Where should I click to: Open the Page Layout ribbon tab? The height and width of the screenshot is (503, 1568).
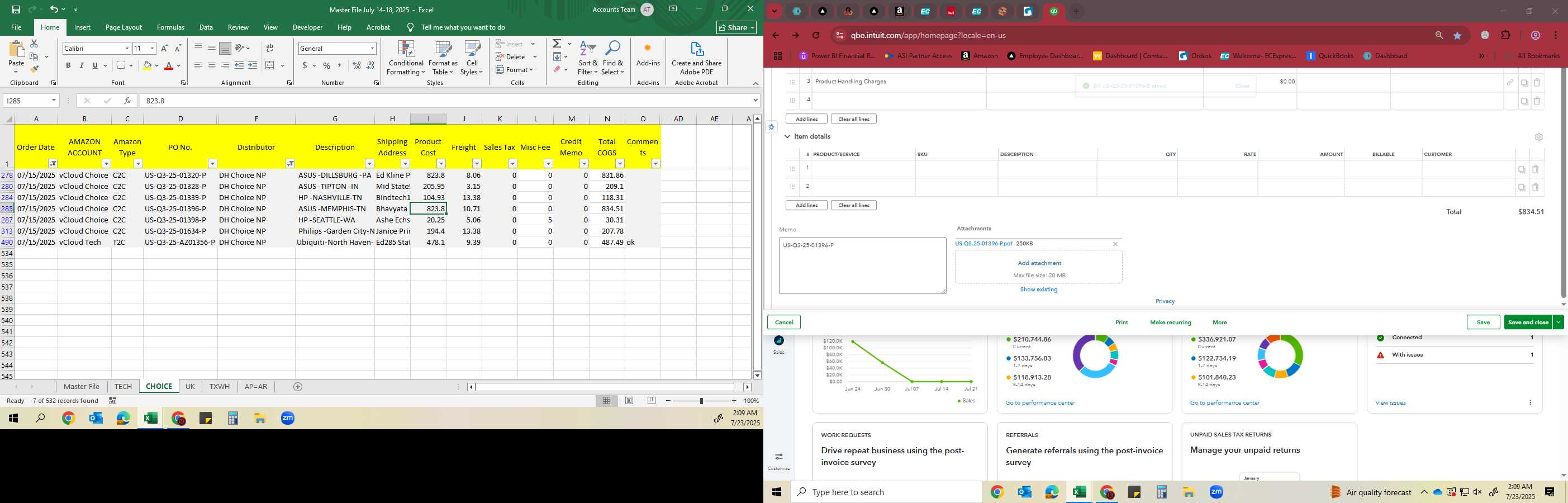coord(123,27)
